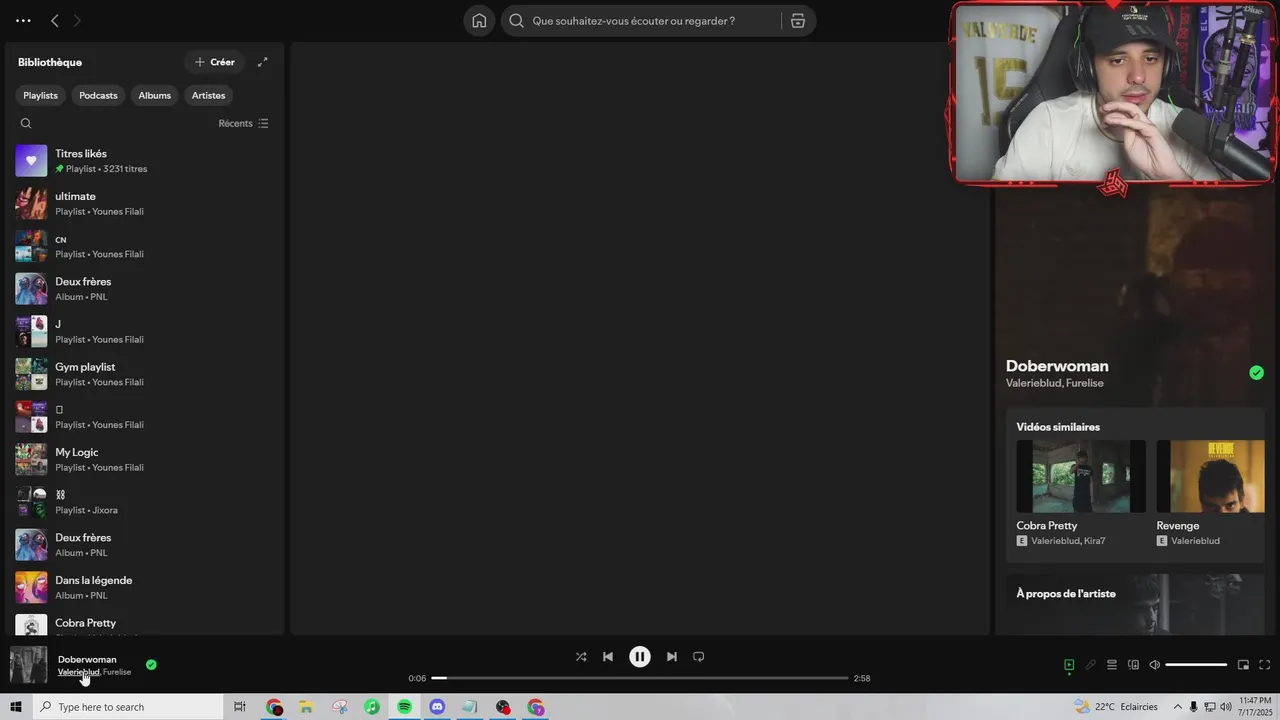Open the miniplayer
Image resolution: width=1280 pixels, height=720 pixels.
coord(1243,665)
